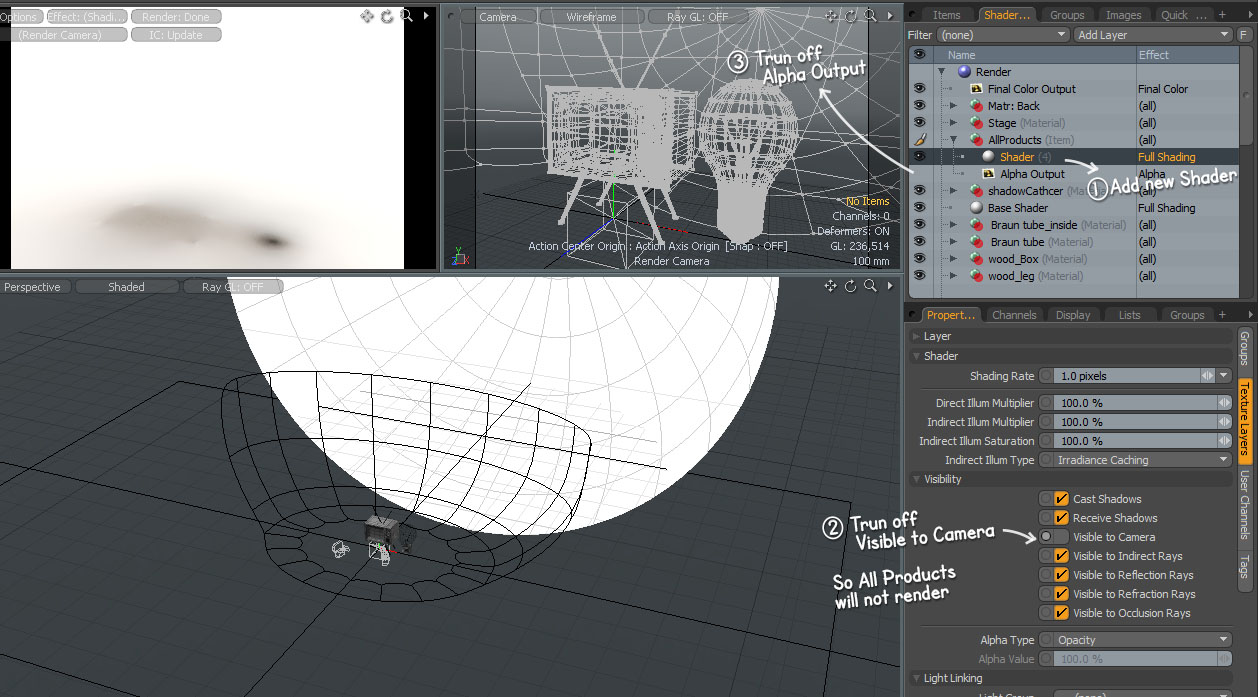Select the wood_Box material layer
The image size is (1258, 697).
pos(1013,259)
